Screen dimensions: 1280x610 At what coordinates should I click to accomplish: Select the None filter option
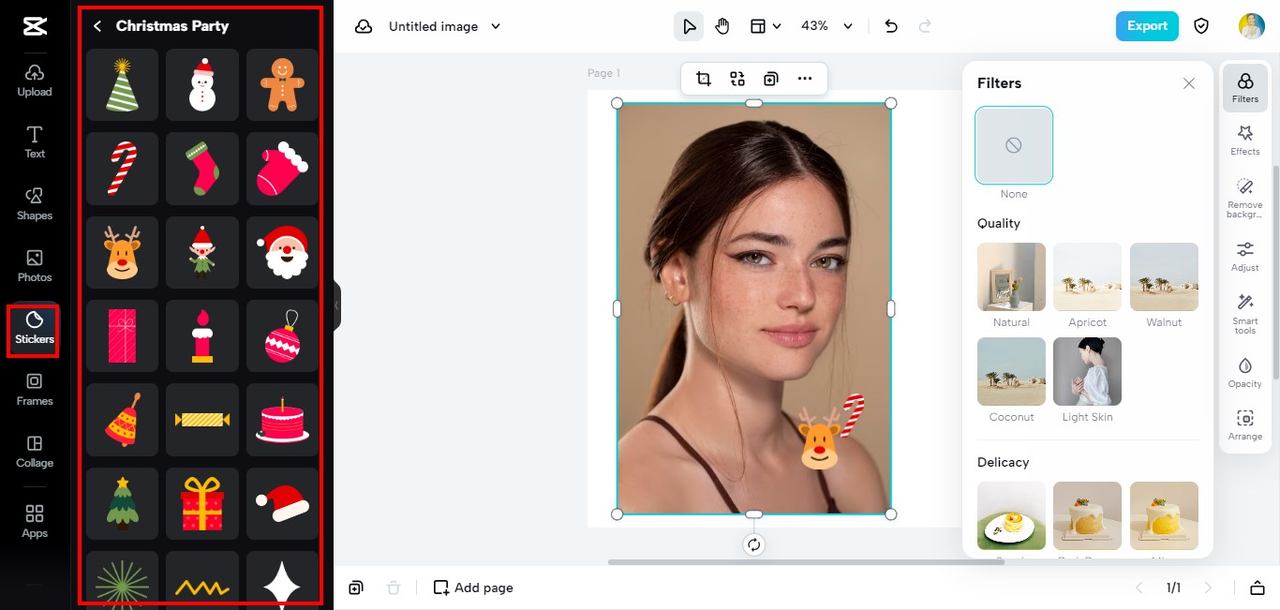[1013, 146]
